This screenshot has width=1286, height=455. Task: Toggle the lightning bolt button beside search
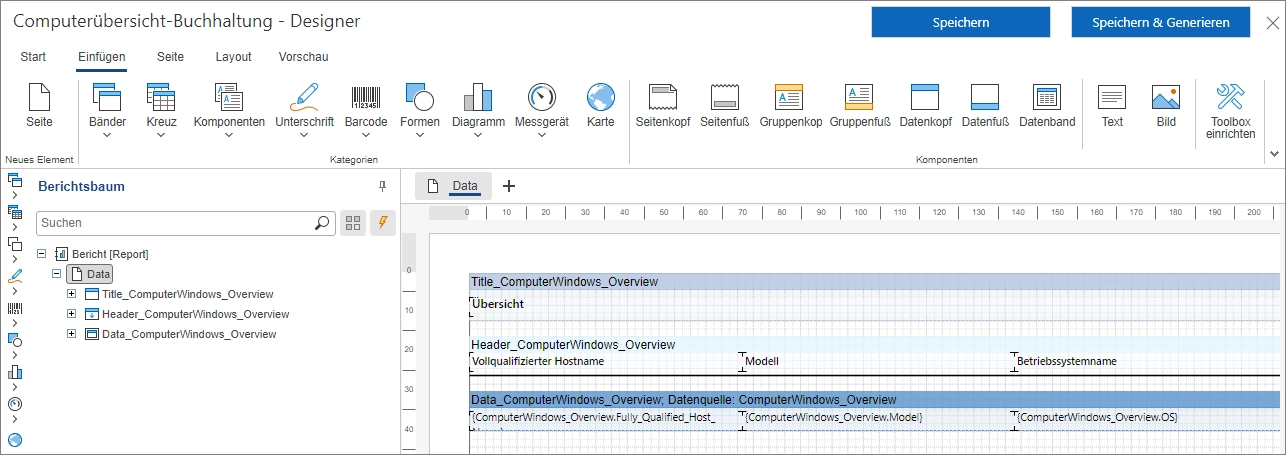coord(383,223)
